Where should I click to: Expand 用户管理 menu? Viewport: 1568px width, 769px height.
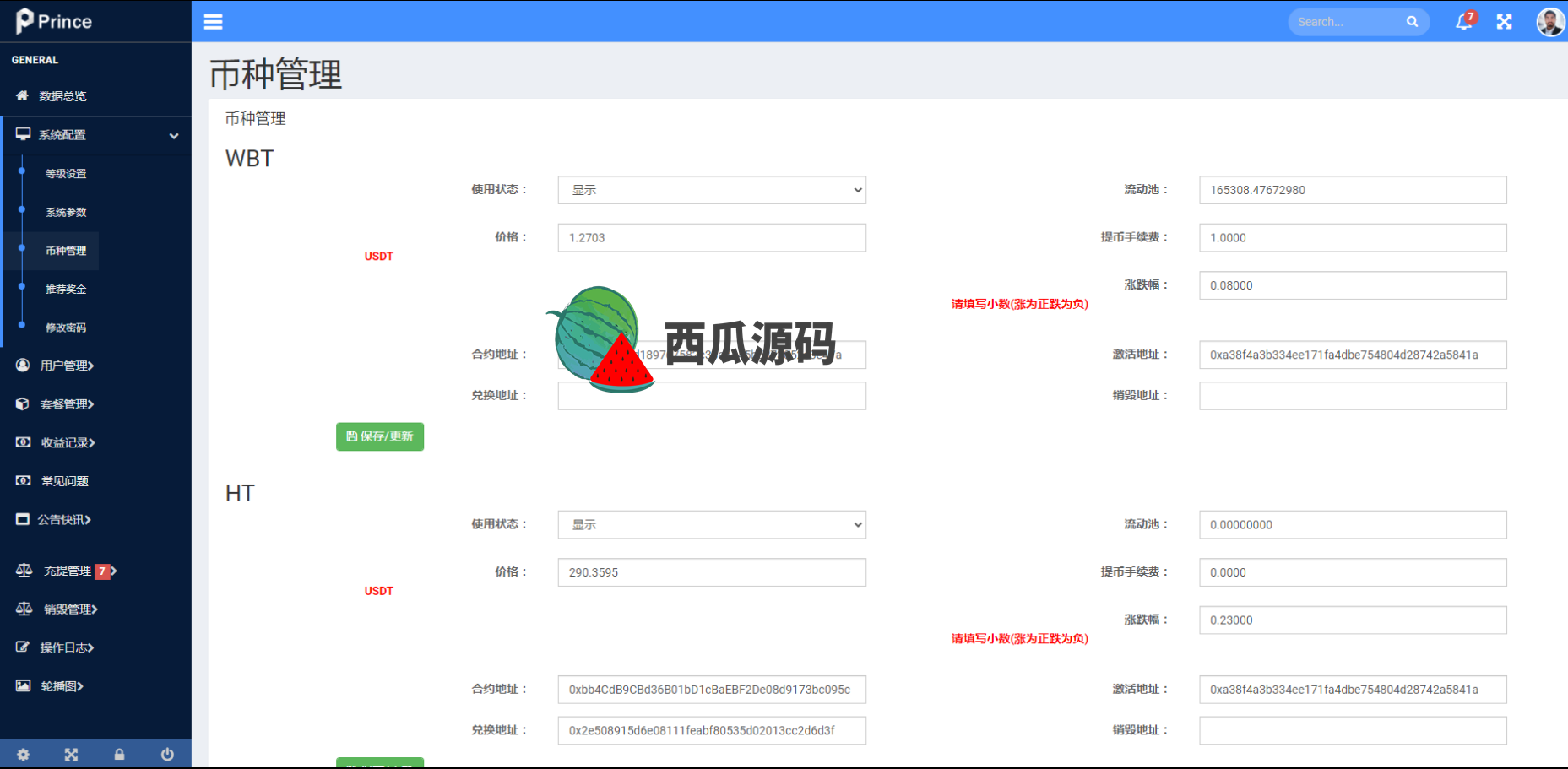pos(67,366)
